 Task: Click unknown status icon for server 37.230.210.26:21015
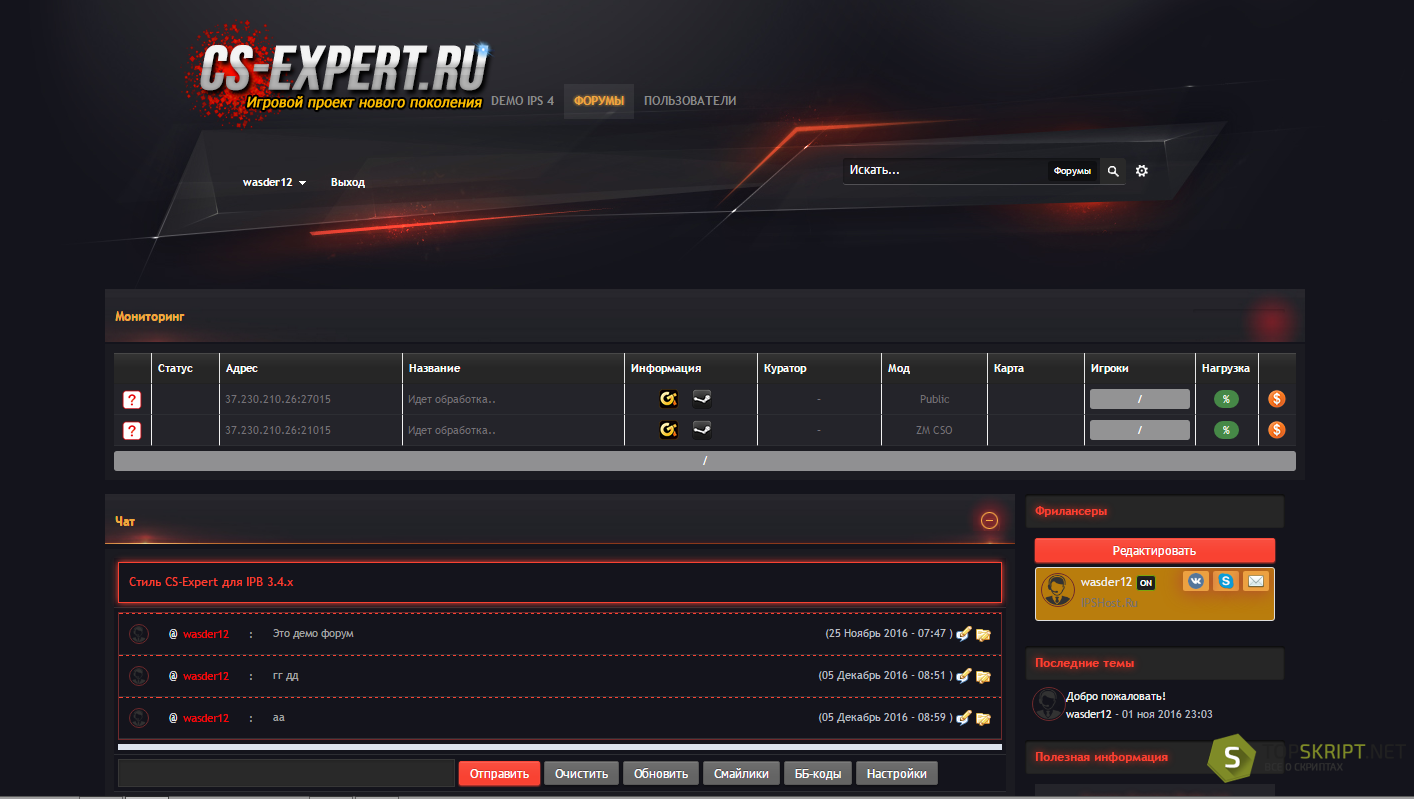click(131, 431)
